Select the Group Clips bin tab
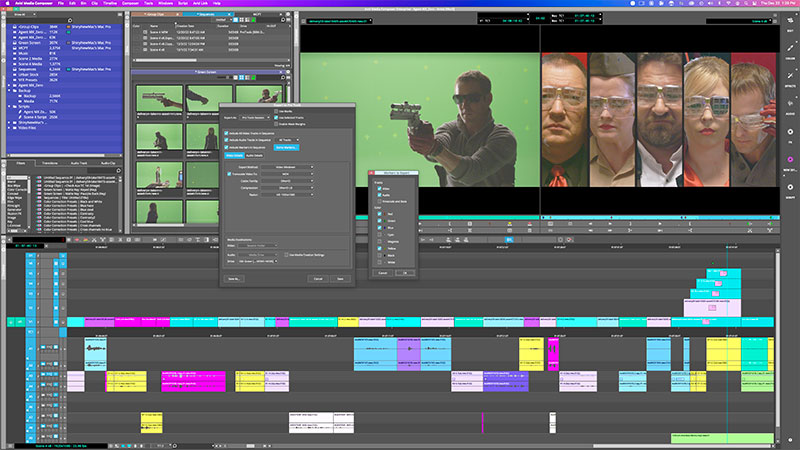This screenshot has width=800, height=450. (x=156, y=14)
